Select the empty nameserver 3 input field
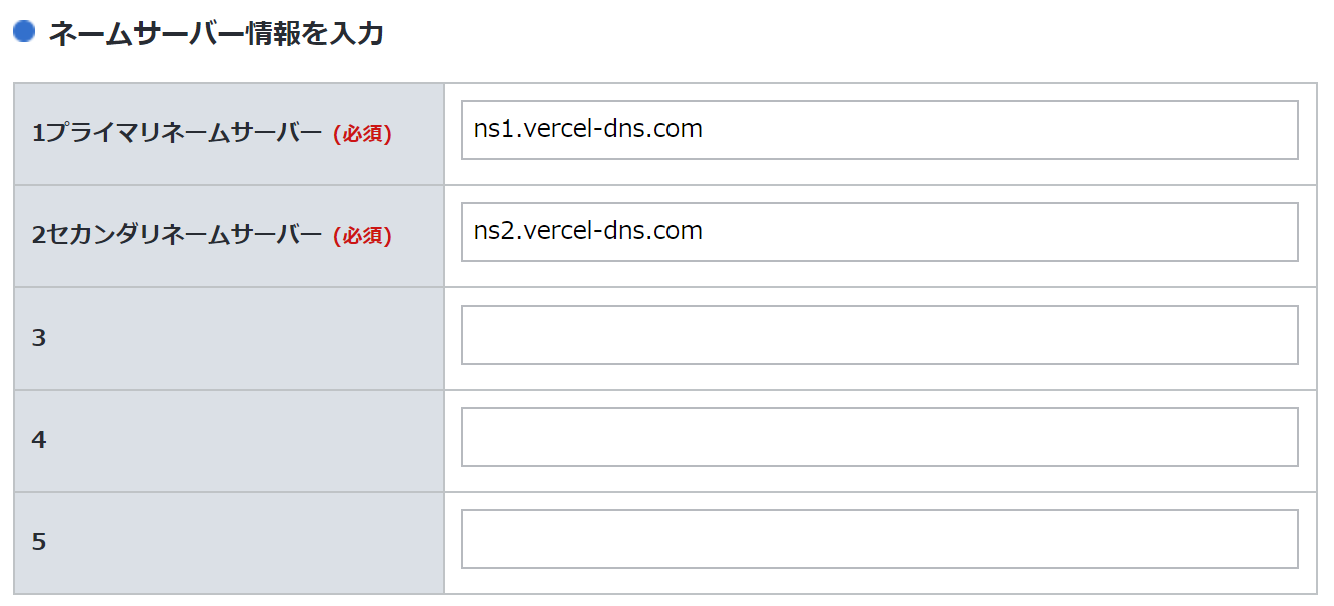Screen dimensions: 1334x606 879,335
